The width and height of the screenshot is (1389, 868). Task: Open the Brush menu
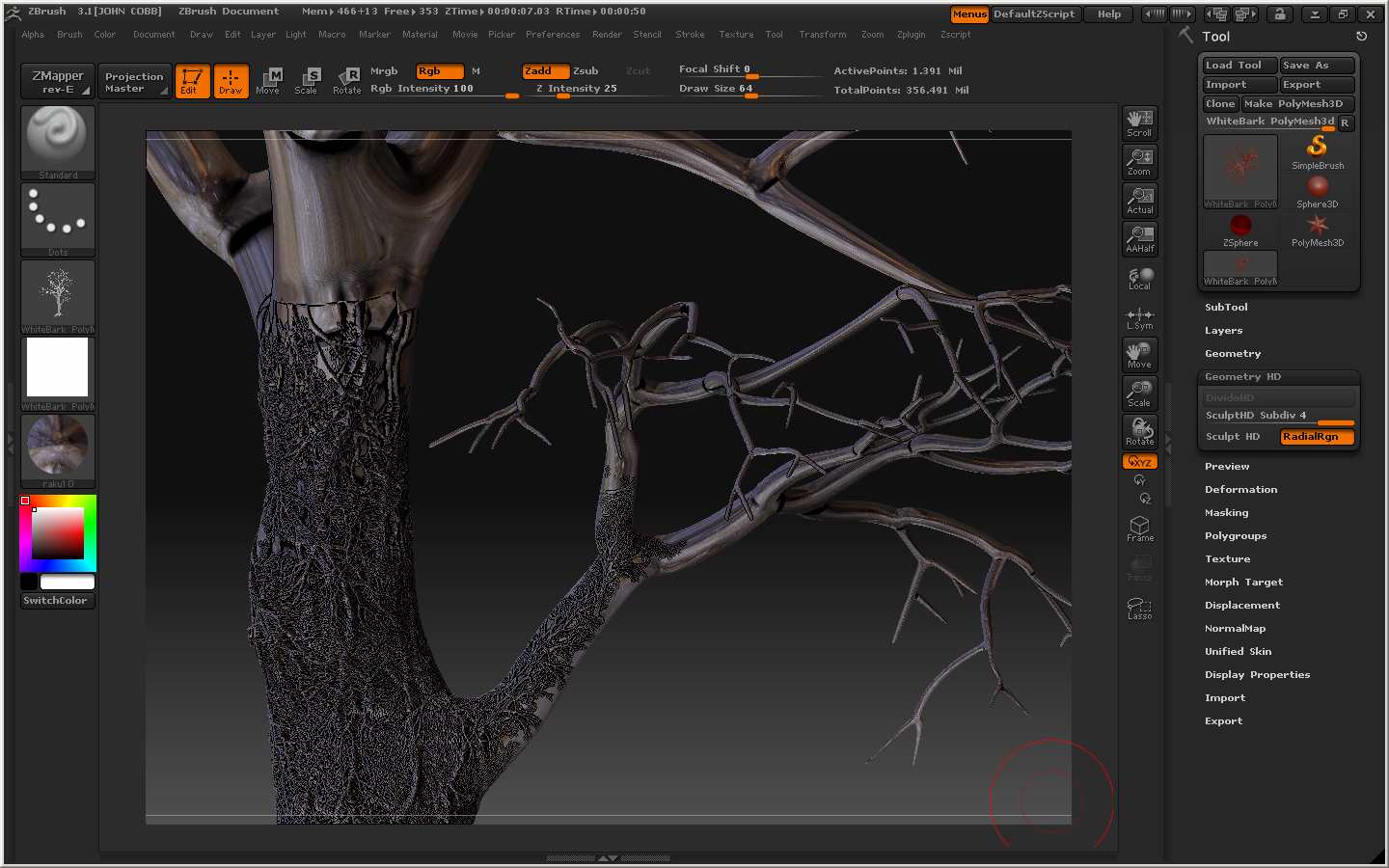tap(69, 35)
